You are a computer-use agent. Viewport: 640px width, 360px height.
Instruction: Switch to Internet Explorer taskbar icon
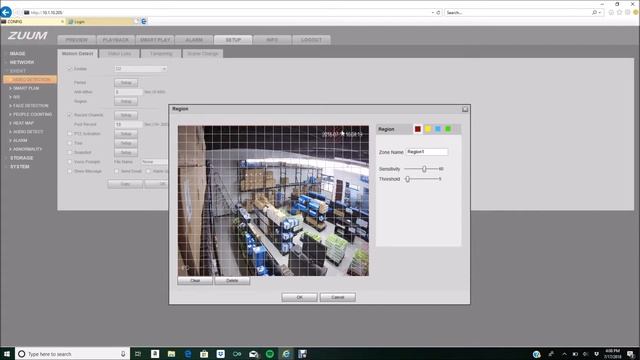pos(286,354)
